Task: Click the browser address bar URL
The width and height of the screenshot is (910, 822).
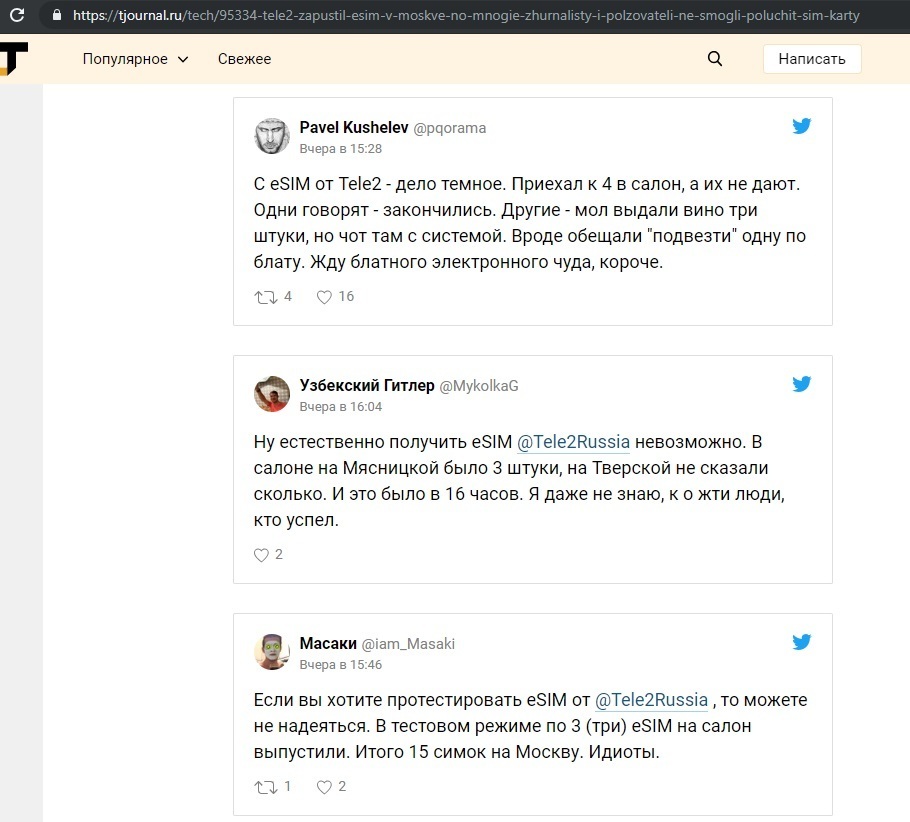Action: click(x=465, y=16)
